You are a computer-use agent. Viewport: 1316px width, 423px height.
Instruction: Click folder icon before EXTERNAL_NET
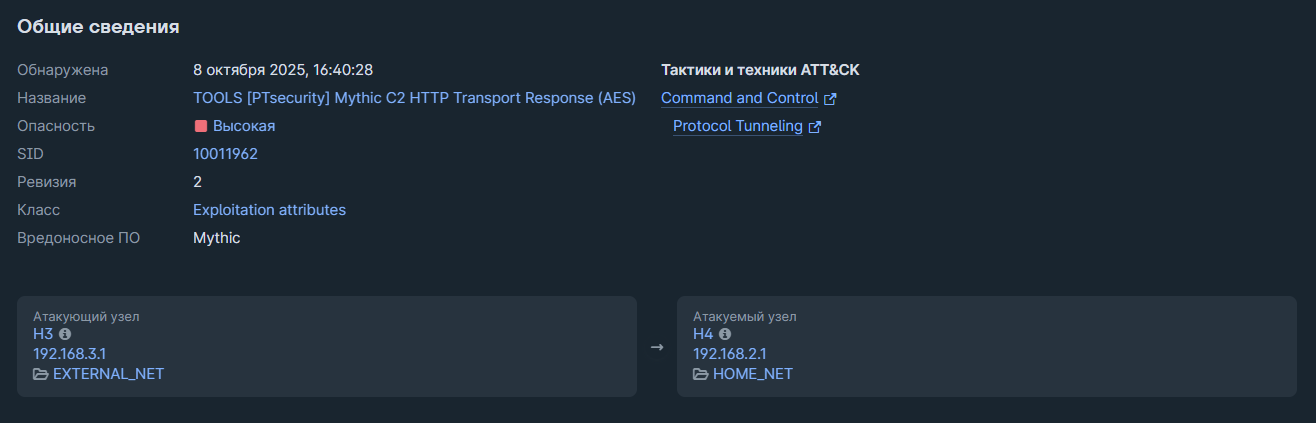(x=41, y=374)
